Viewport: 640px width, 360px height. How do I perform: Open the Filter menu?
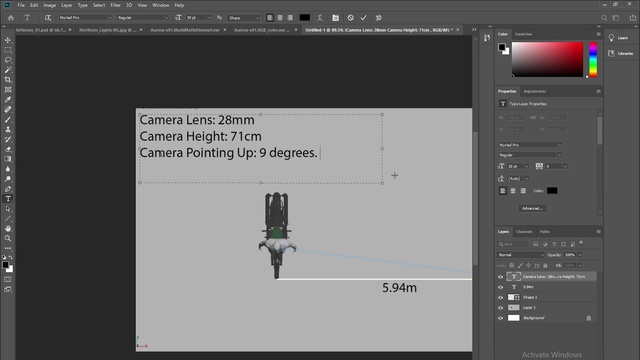(115, 5)
